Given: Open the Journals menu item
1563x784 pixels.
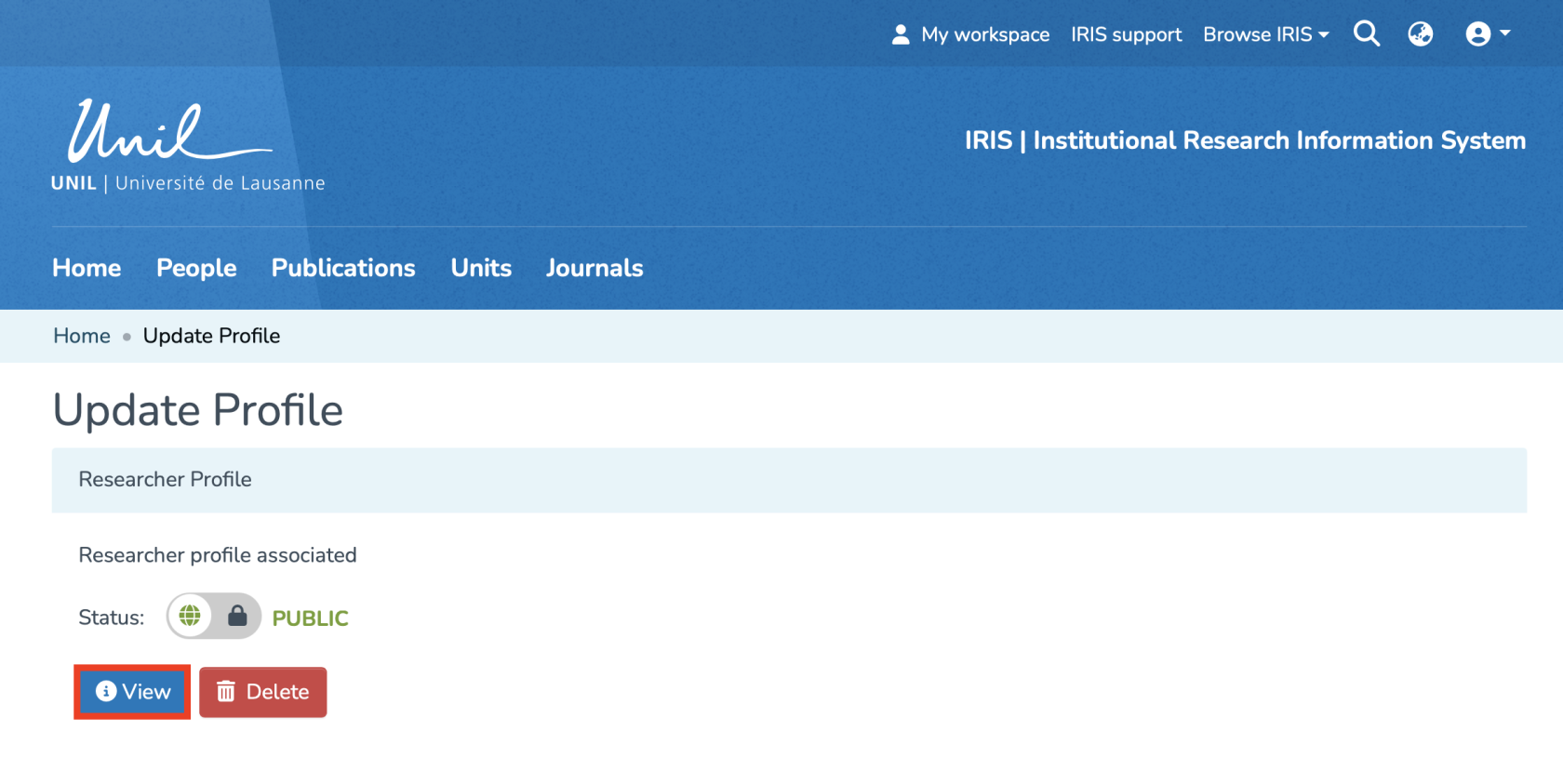Looking at the screenshot, I should point(594,268).
